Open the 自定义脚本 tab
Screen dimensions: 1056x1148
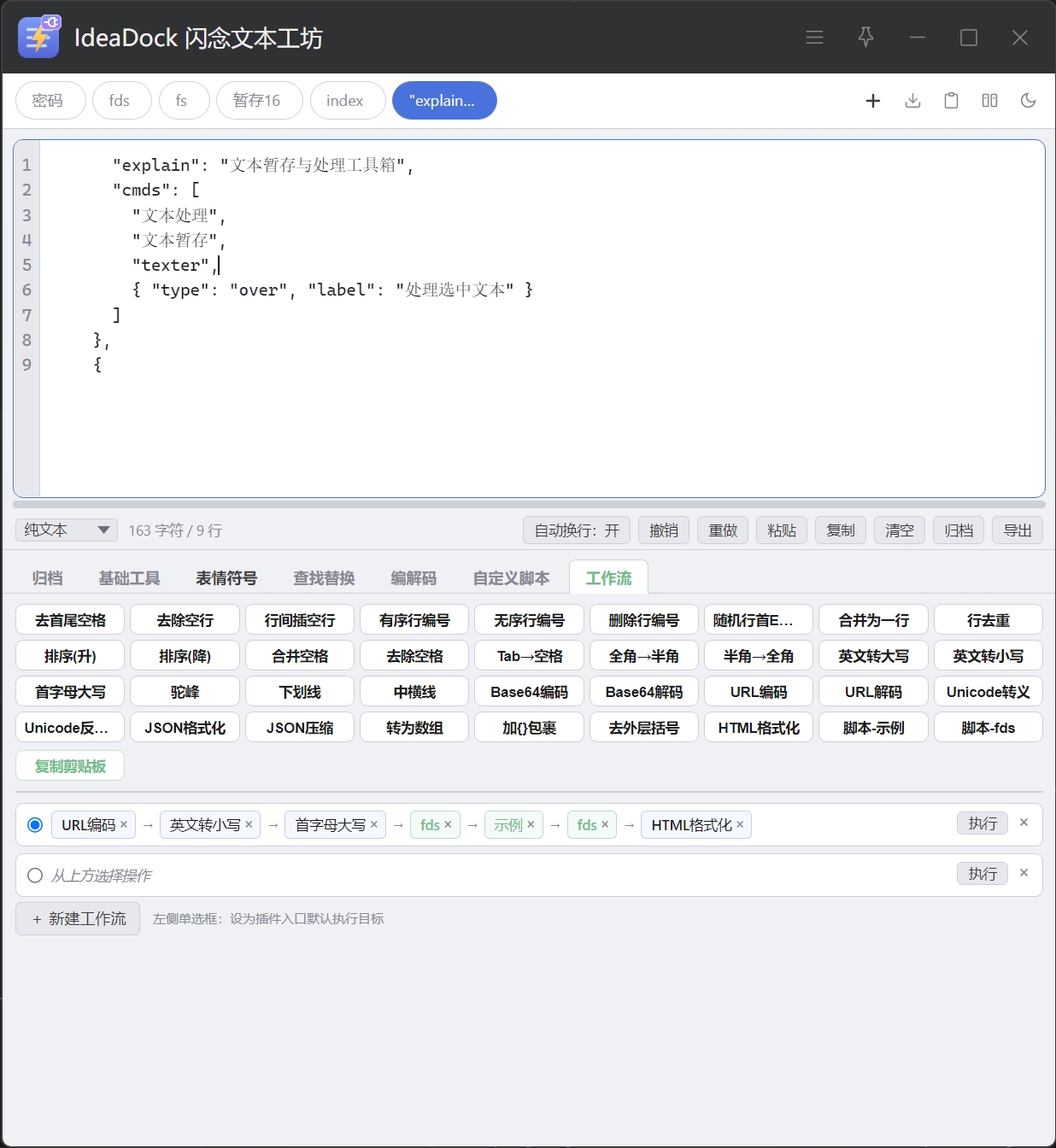512,578
